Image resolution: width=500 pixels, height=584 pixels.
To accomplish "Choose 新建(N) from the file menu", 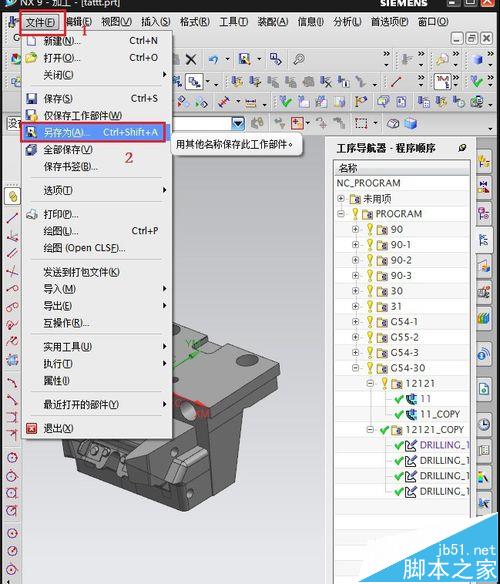I will [97, 41].
